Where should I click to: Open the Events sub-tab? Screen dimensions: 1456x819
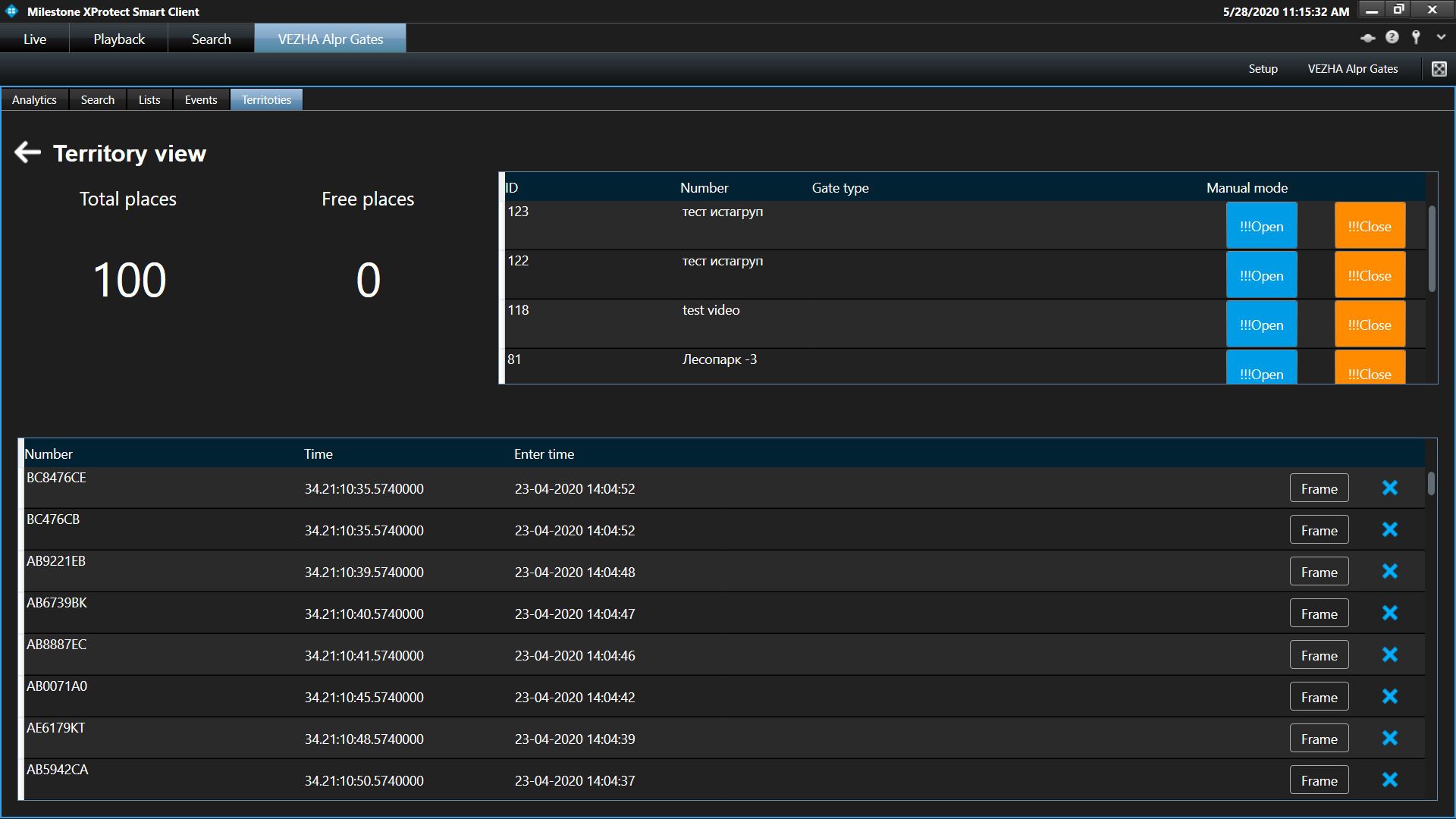[201, 99]
